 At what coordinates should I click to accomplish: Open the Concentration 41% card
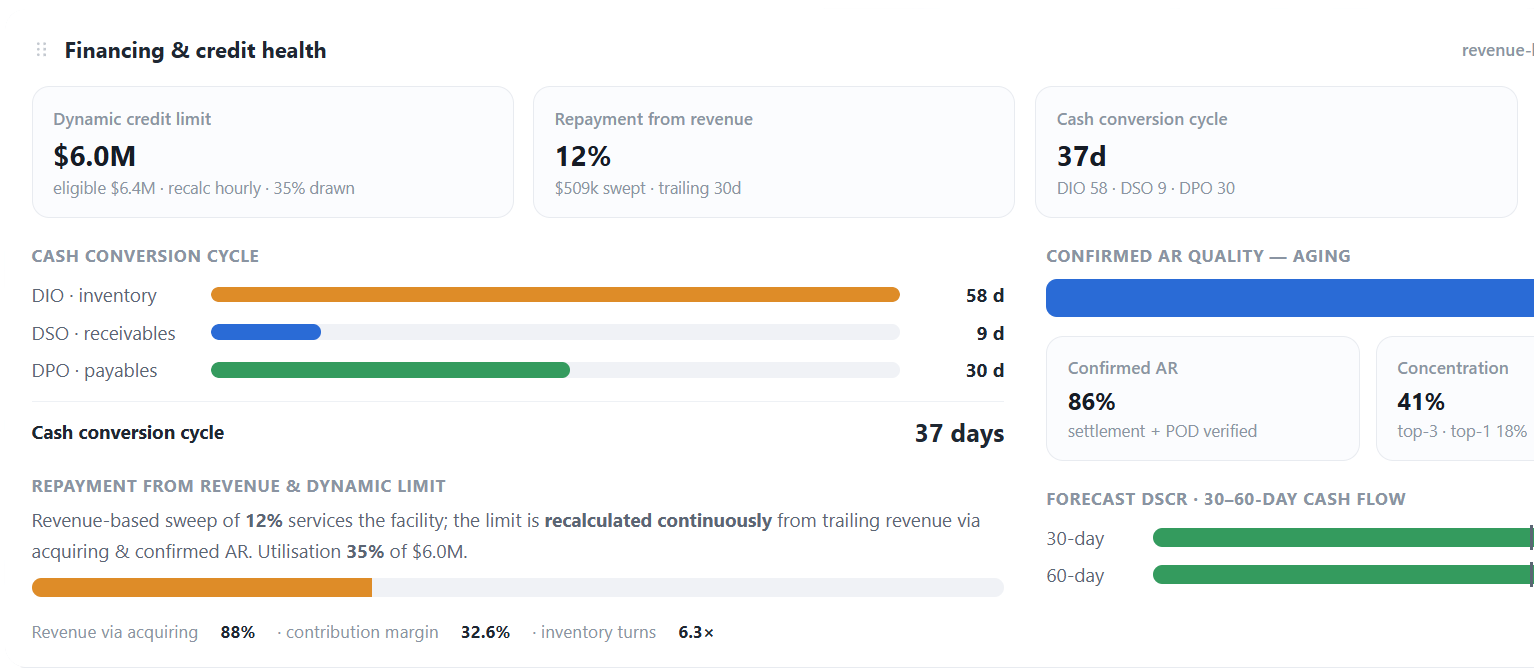click(1455, 398)
